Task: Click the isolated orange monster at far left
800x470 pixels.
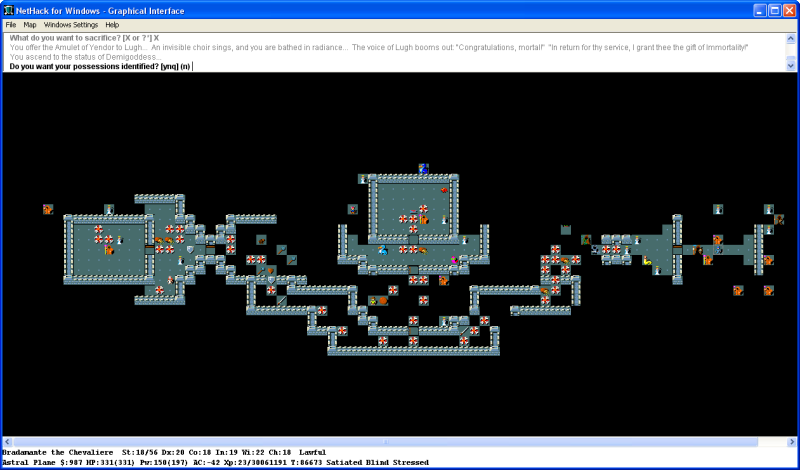Action: click(47, 209)
